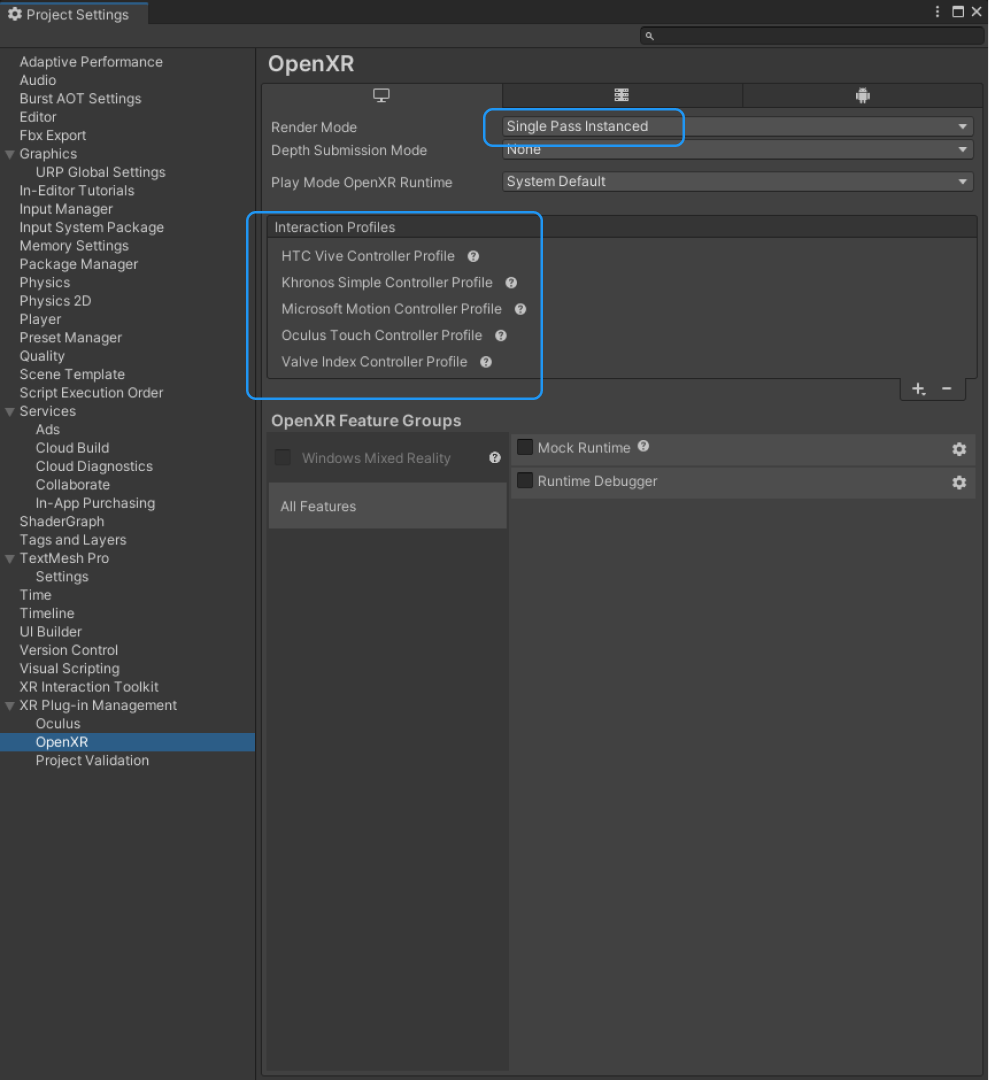
Task: Open the Render Mode dropdown
Action: pos(736,127)
